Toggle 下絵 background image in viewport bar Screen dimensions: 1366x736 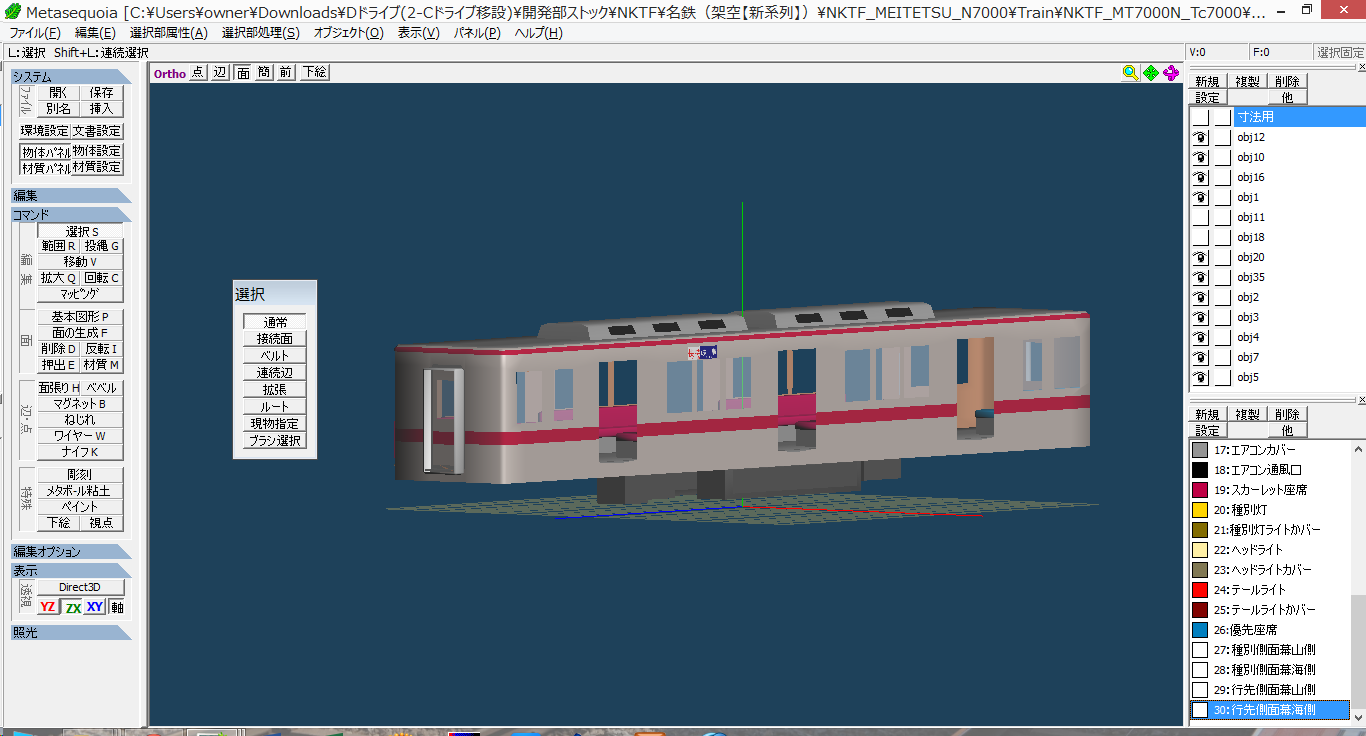click(314, 72)
